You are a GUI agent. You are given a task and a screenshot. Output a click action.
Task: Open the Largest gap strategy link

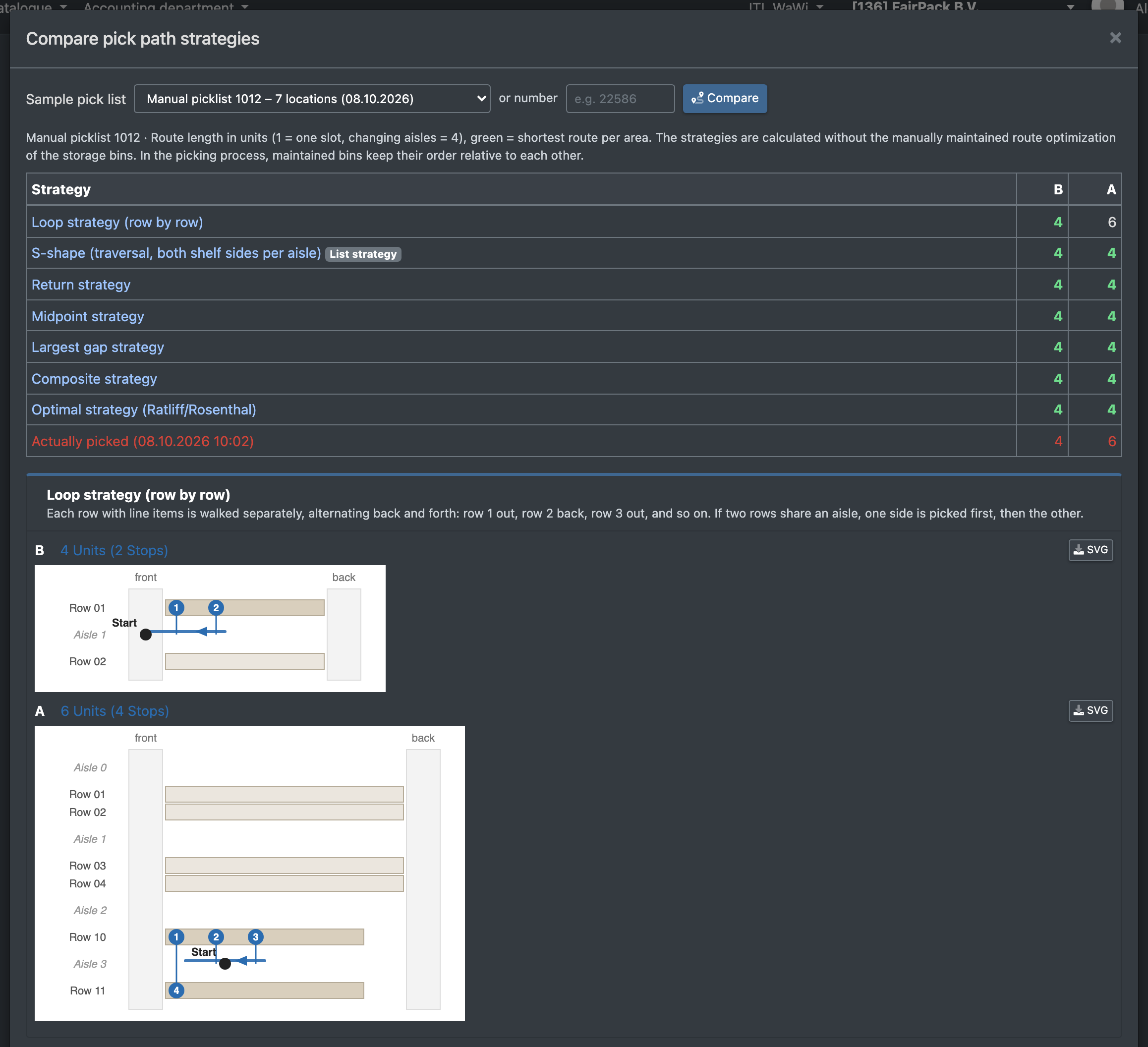[98, 347]
